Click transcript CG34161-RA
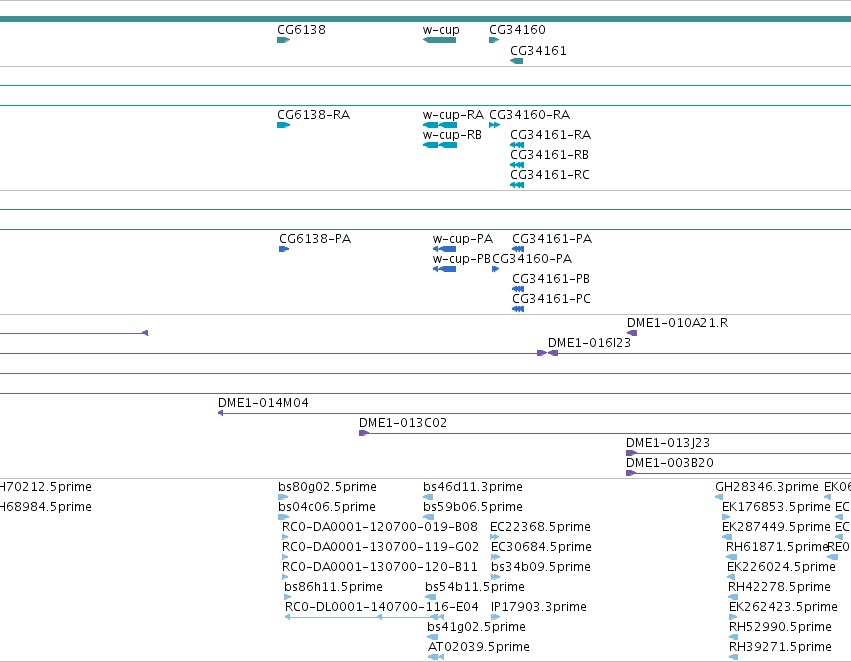 [x=550, y=135]
